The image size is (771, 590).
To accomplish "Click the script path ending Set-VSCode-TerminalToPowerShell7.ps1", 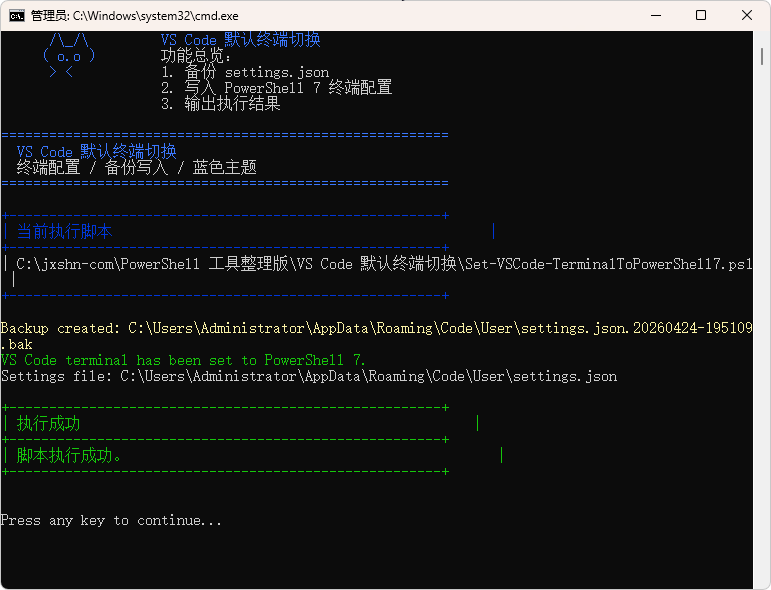I will 384,264.
